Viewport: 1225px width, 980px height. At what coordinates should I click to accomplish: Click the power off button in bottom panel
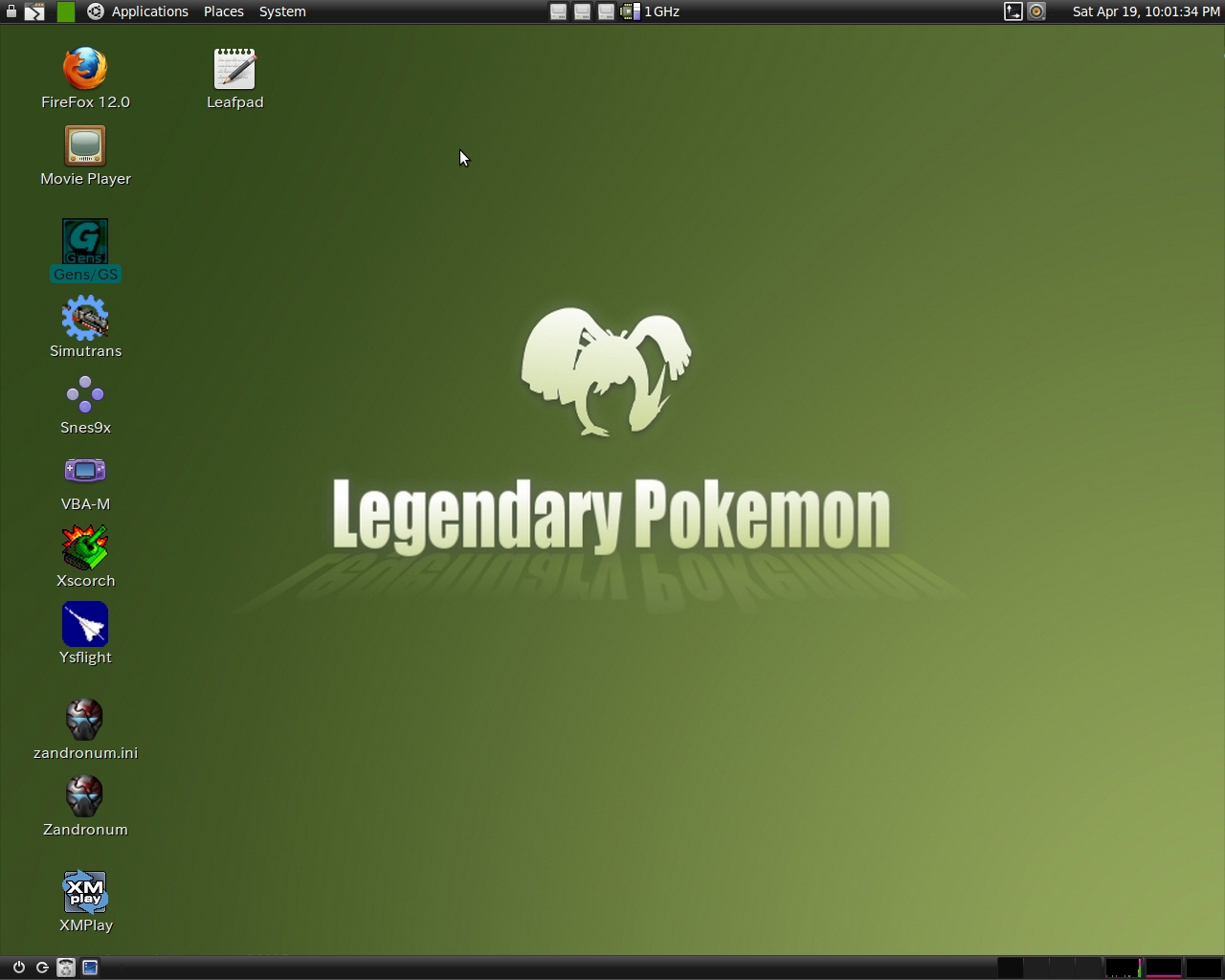click(x=18, y=968)
